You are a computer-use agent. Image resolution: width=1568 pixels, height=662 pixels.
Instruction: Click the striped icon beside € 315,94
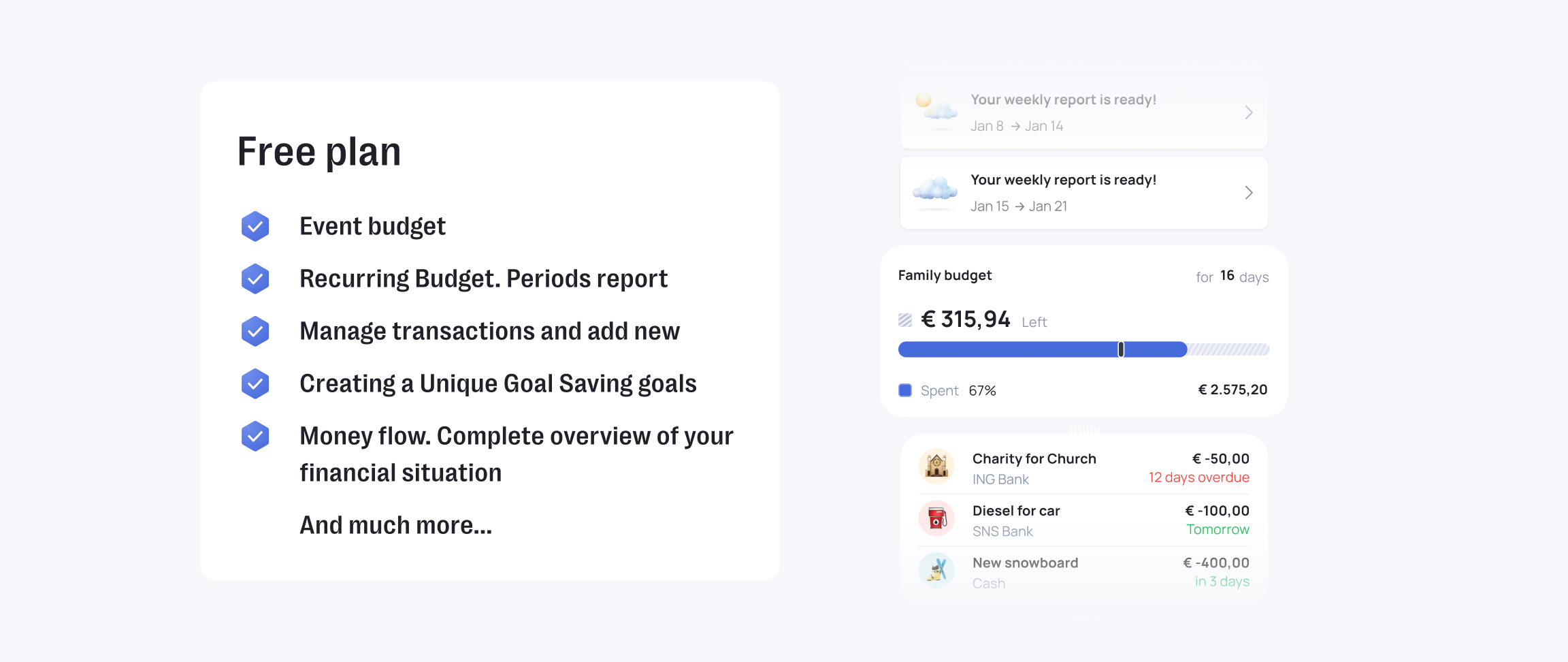coord(905,320)
